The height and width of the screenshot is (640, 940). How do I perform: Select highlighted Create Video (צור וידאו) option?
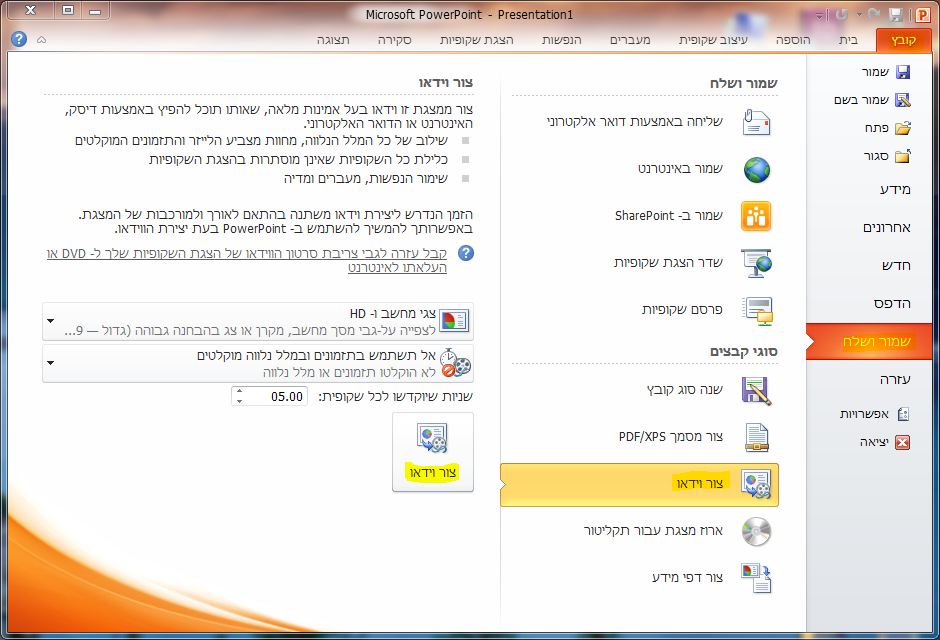pos(640,484)
